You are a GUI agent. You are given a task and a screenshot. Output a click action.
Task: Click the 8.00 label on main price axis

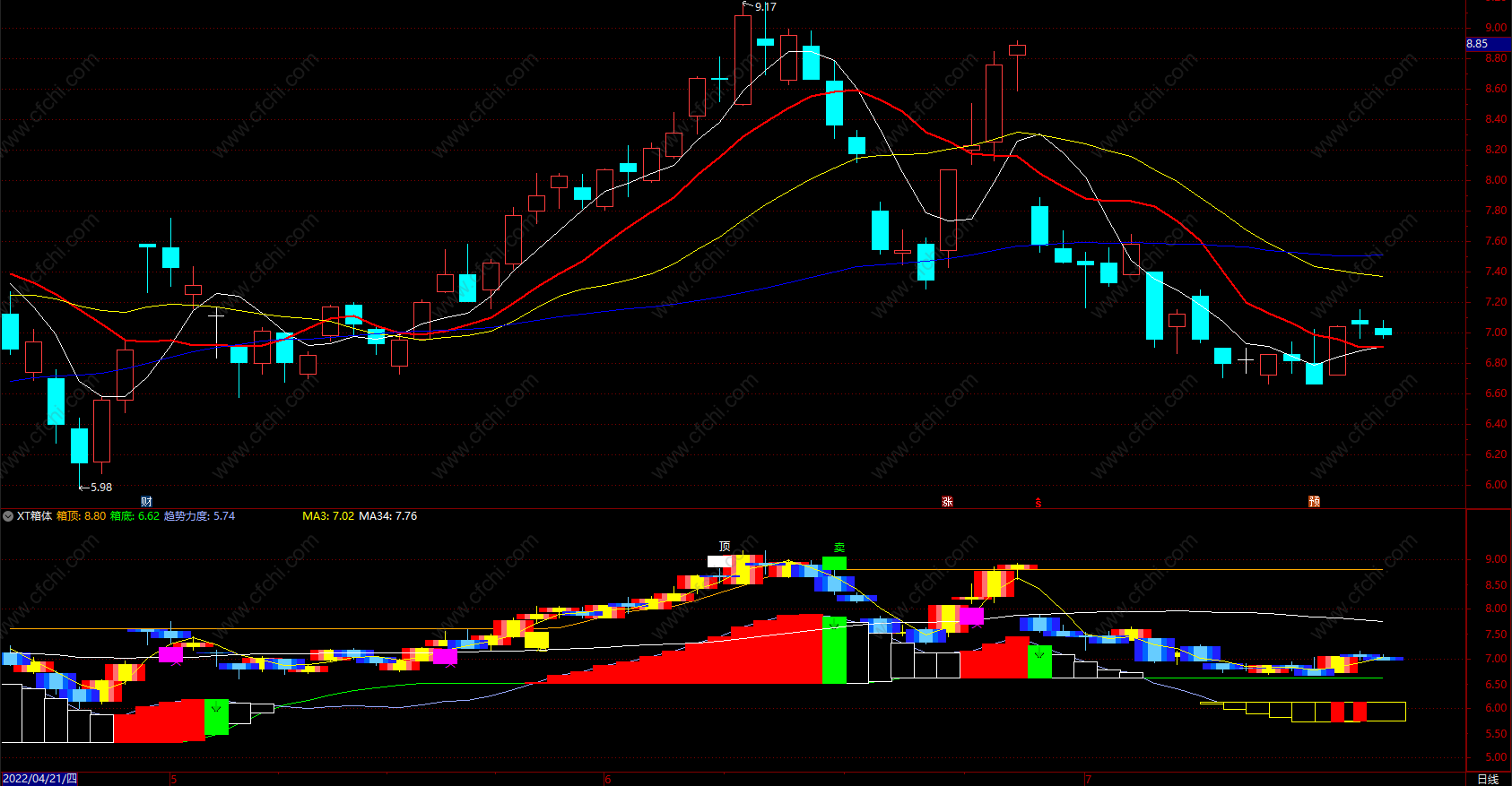1496,180
